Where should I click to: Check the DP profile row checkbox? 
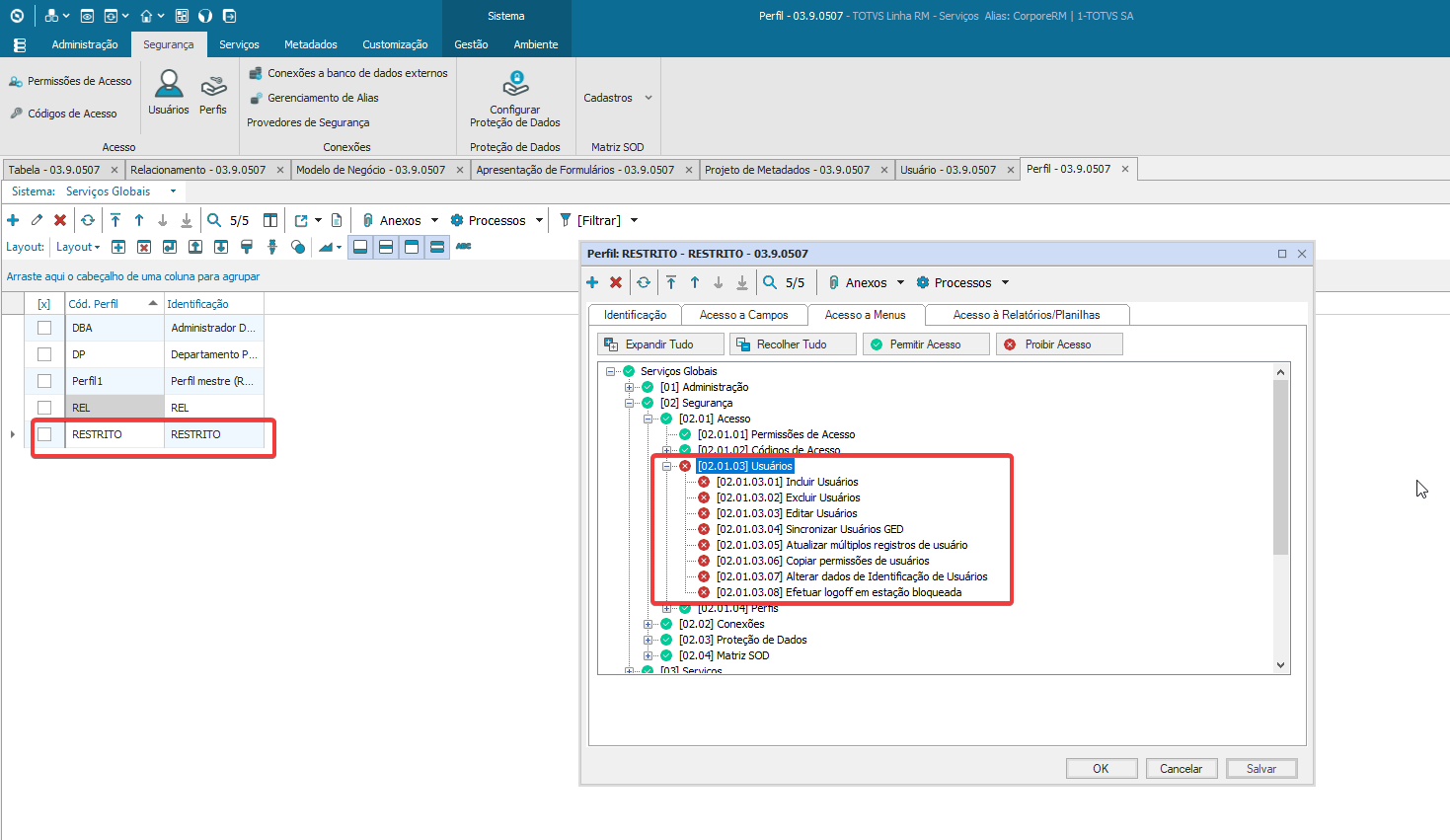[x=44, y=354]
